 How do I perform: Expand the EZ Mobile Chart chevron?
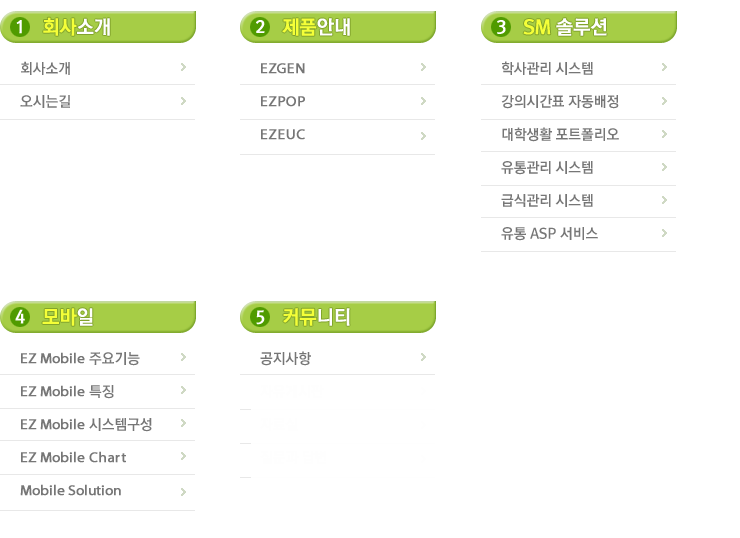(183, 456)
